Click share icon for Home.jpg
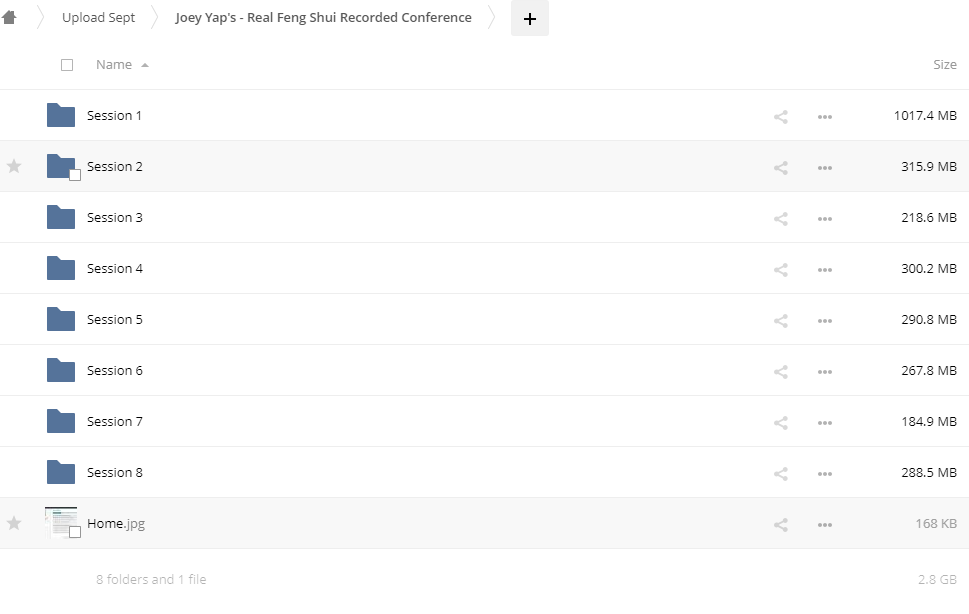 [781, 524]
